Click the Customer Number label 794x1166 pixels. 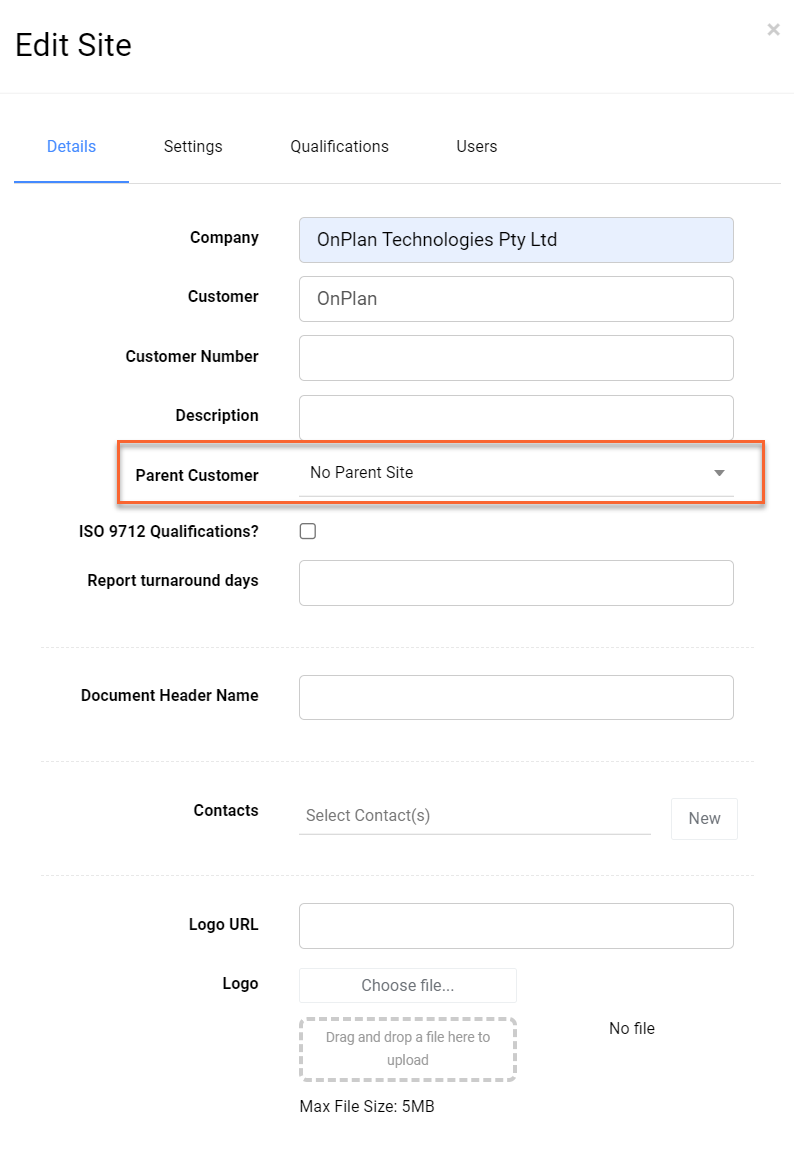[x=192, y=356]
